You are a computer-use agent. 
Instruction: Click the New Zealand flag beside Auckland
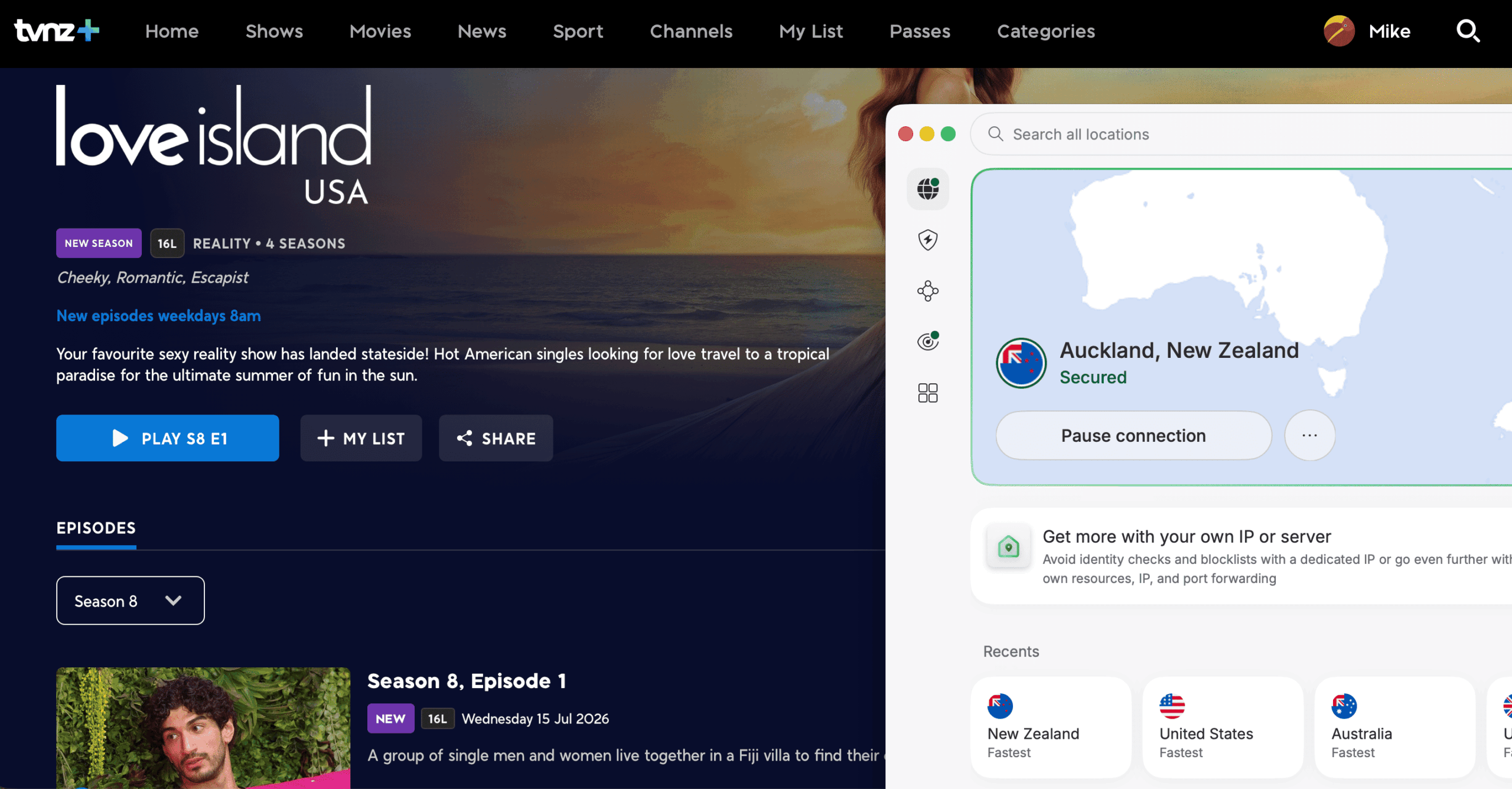[1021, 363]
